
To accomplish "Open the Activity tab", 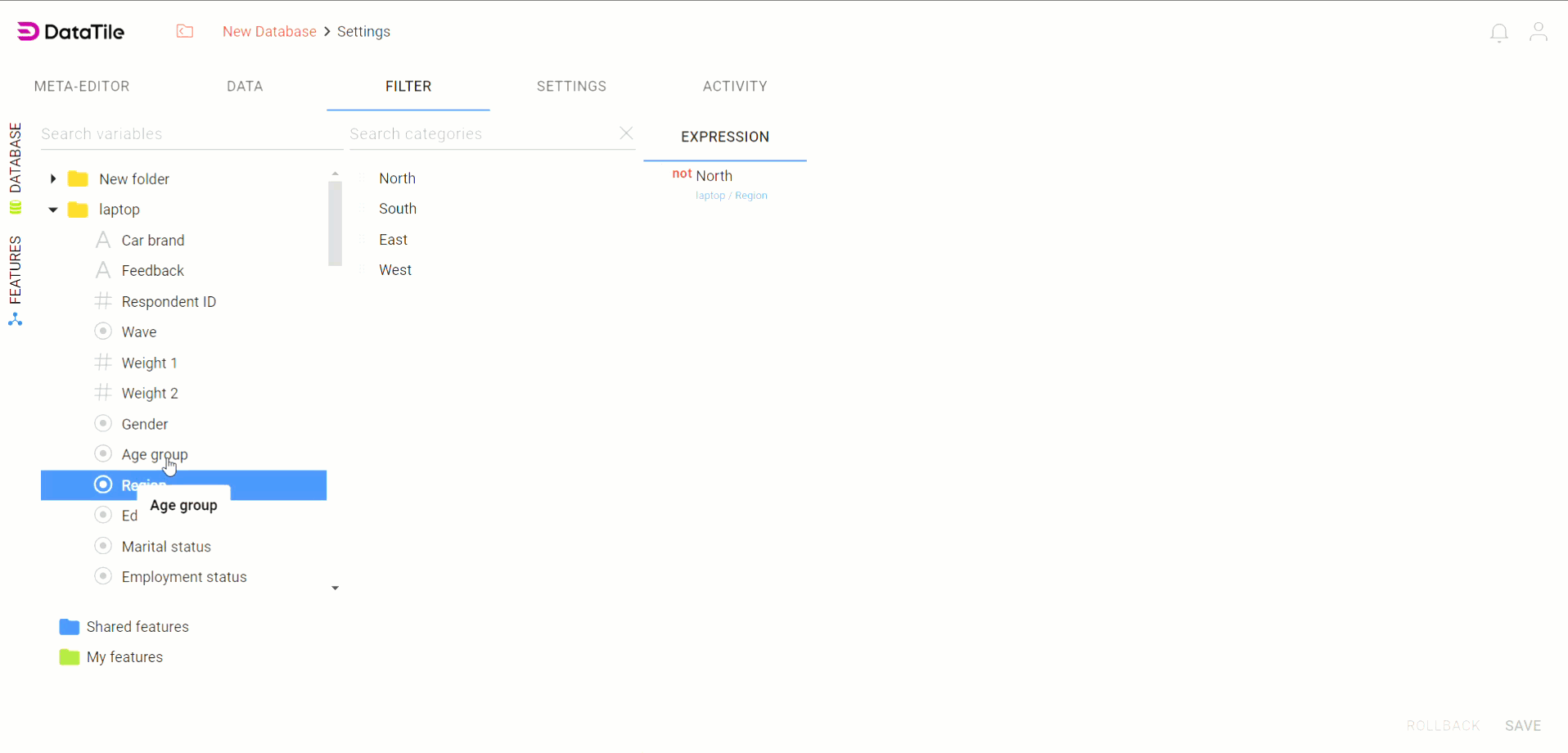I will point(734,87).
